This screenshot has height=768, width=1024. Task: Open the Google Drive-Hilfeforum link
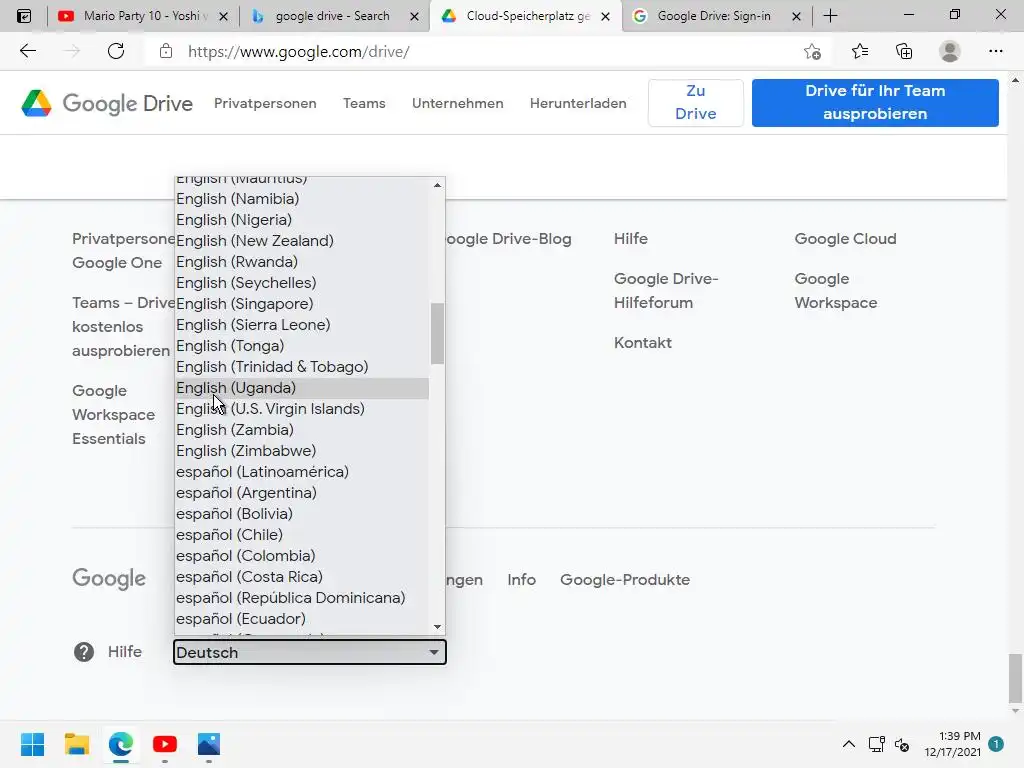click(666, 291)
